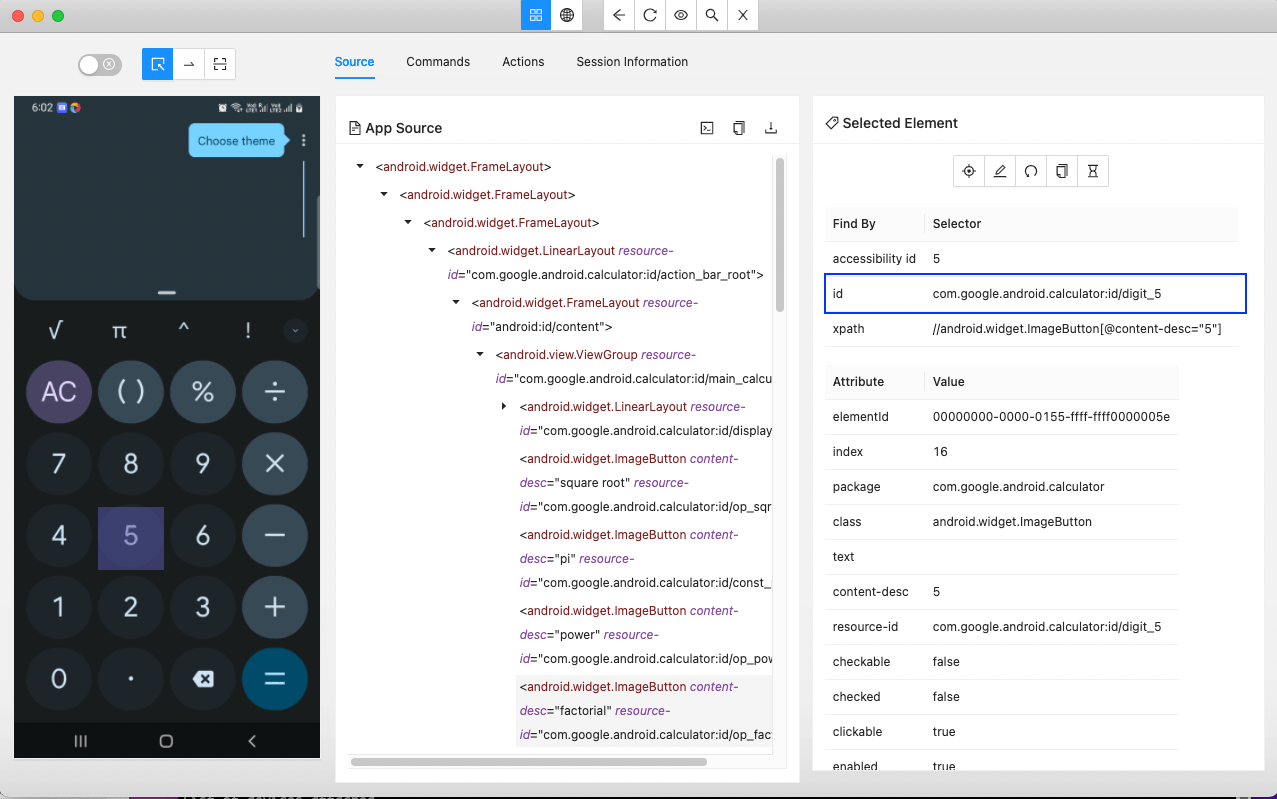This screenshot has height=799, width=1277.
Task: Click the AC button on the calculator
Action: [59, 392]
